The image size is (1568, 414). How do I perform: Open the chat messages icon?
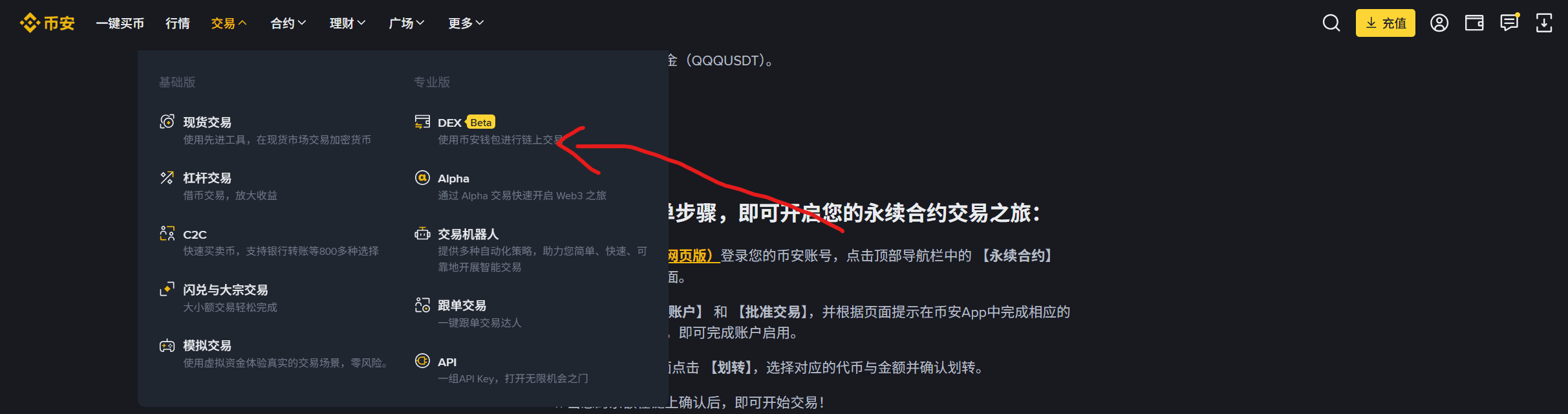[x=1509, y=23]
